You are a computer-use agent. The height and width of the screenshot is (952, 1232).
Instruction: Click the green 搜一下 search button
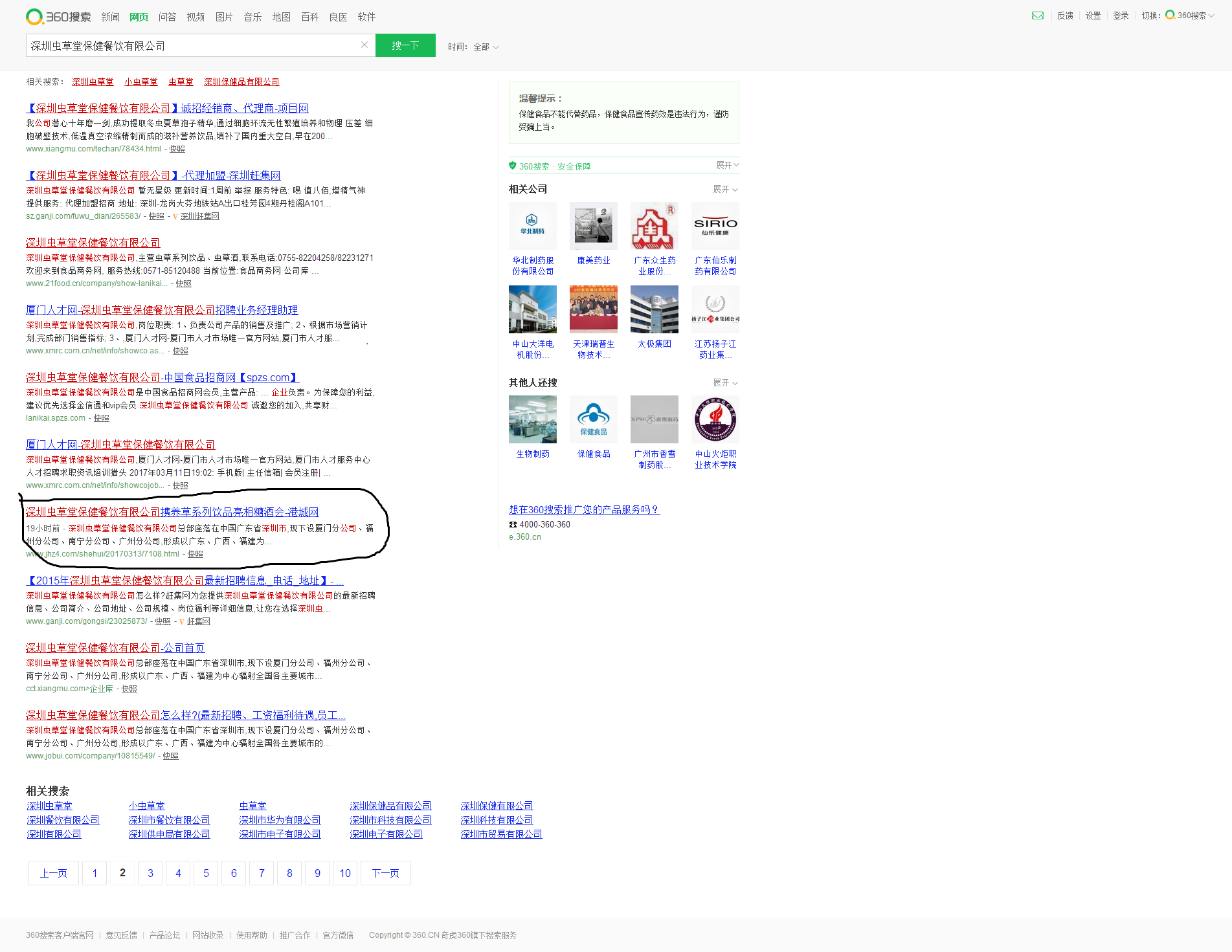[405, 45]
